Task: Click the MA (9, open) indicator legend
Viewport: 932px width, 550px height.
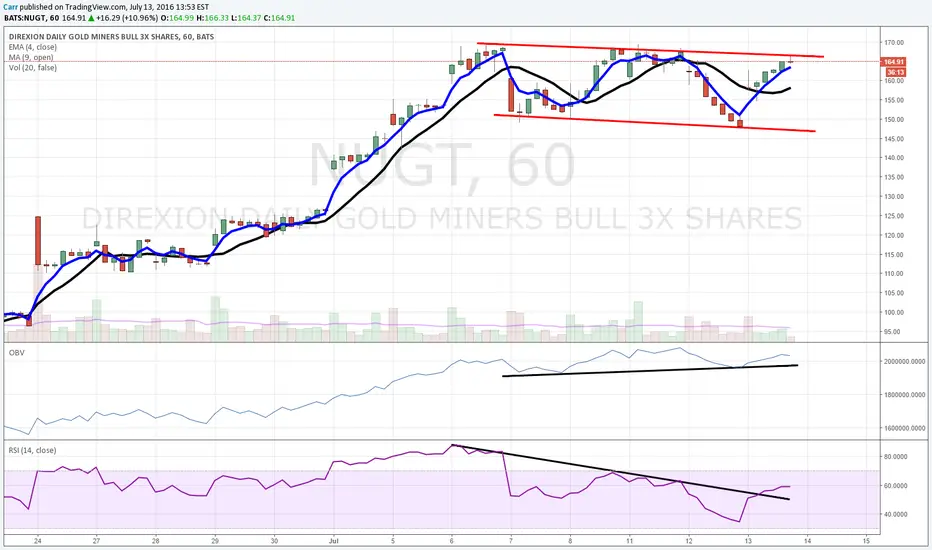Action: point(31,57)
